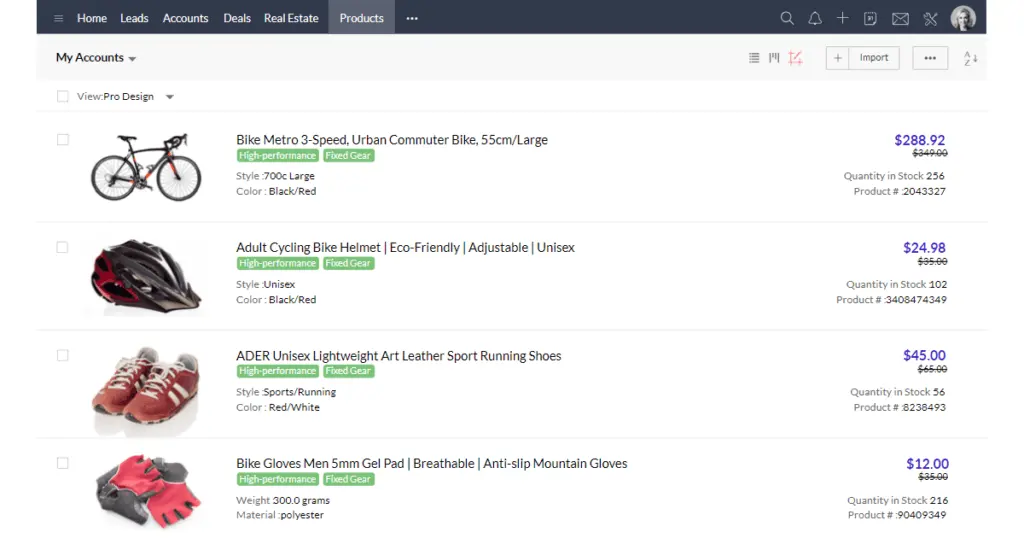This screenshot has height=538, width=1024.
Task: Click the A-Z sort icon
Action: [x=970, y=58]
